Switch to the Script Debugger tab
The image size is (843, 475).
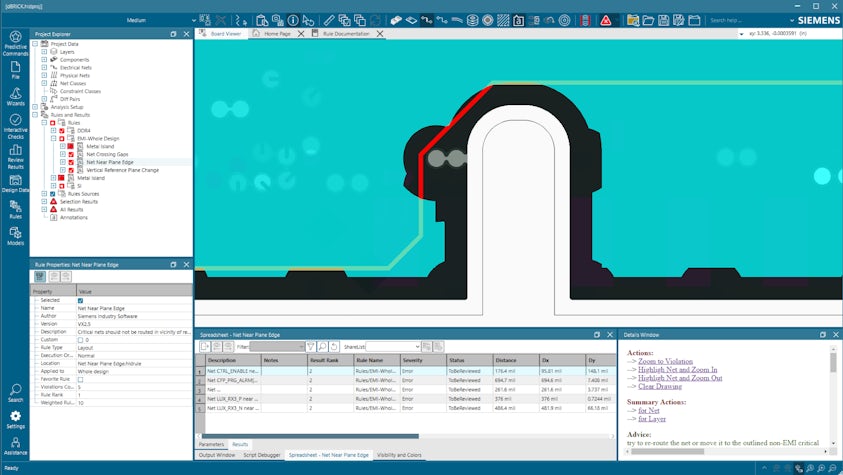[x=262, y=455]
